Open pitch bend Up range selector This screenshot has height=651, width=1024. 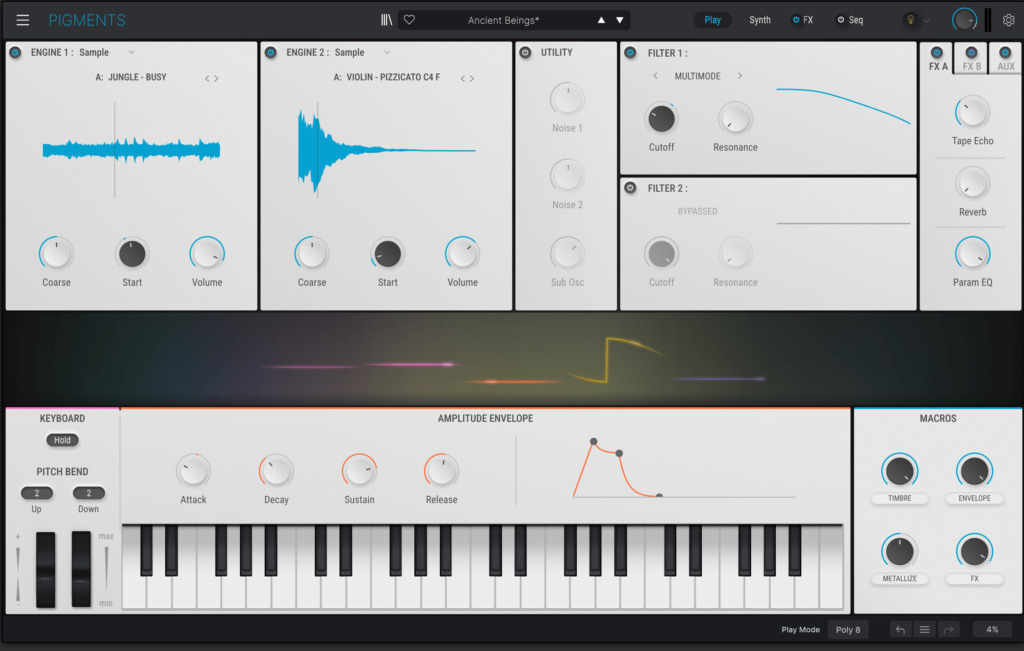[x=37, y=493]
